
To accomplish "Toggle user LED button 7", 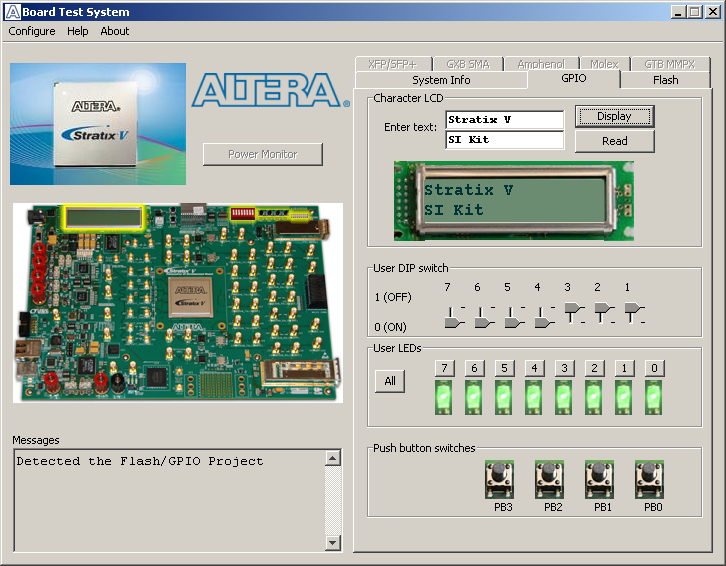I will pyautogui.click(x=444, y=368).
